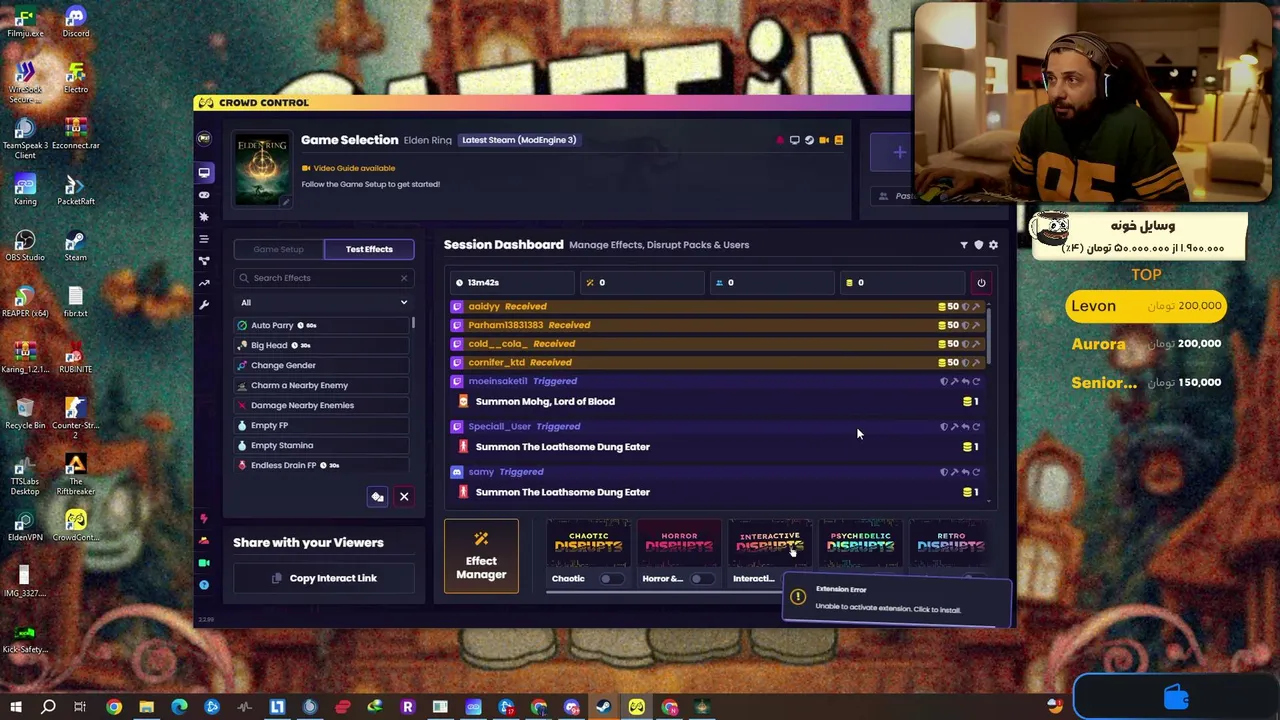Open the Windows Start menu
The width and height of the screenshot is (1280, 720).
point(16,708)
